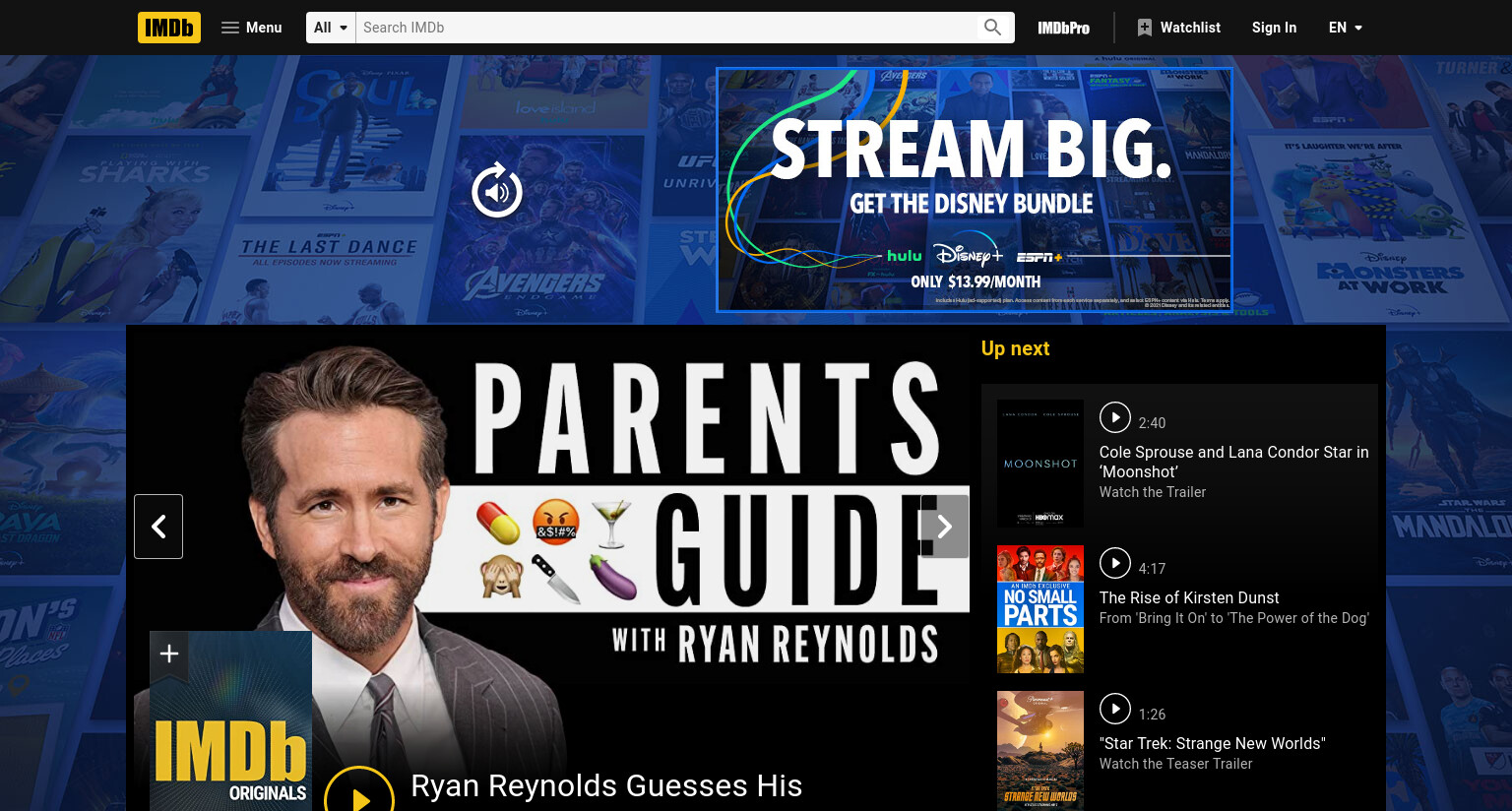Image resolution: width=1512 pixels, height=811 pixels.
Task: Click the Up next heading
Action: point(1015,348)
